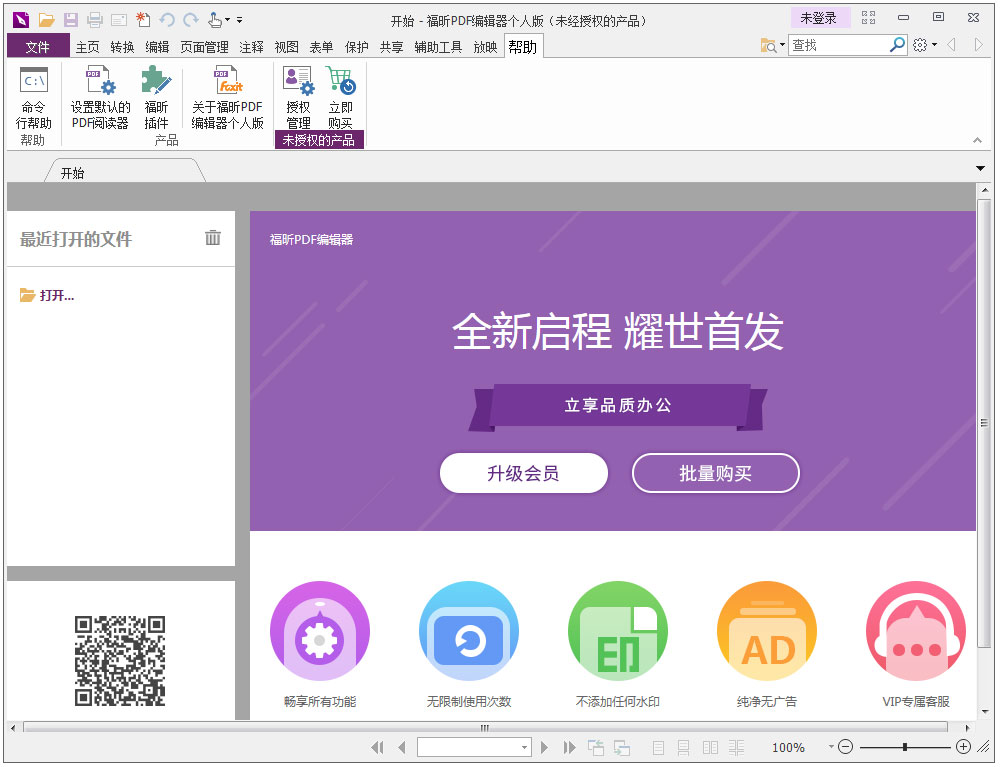
Task: Click the page number input field
Action: 470,747
